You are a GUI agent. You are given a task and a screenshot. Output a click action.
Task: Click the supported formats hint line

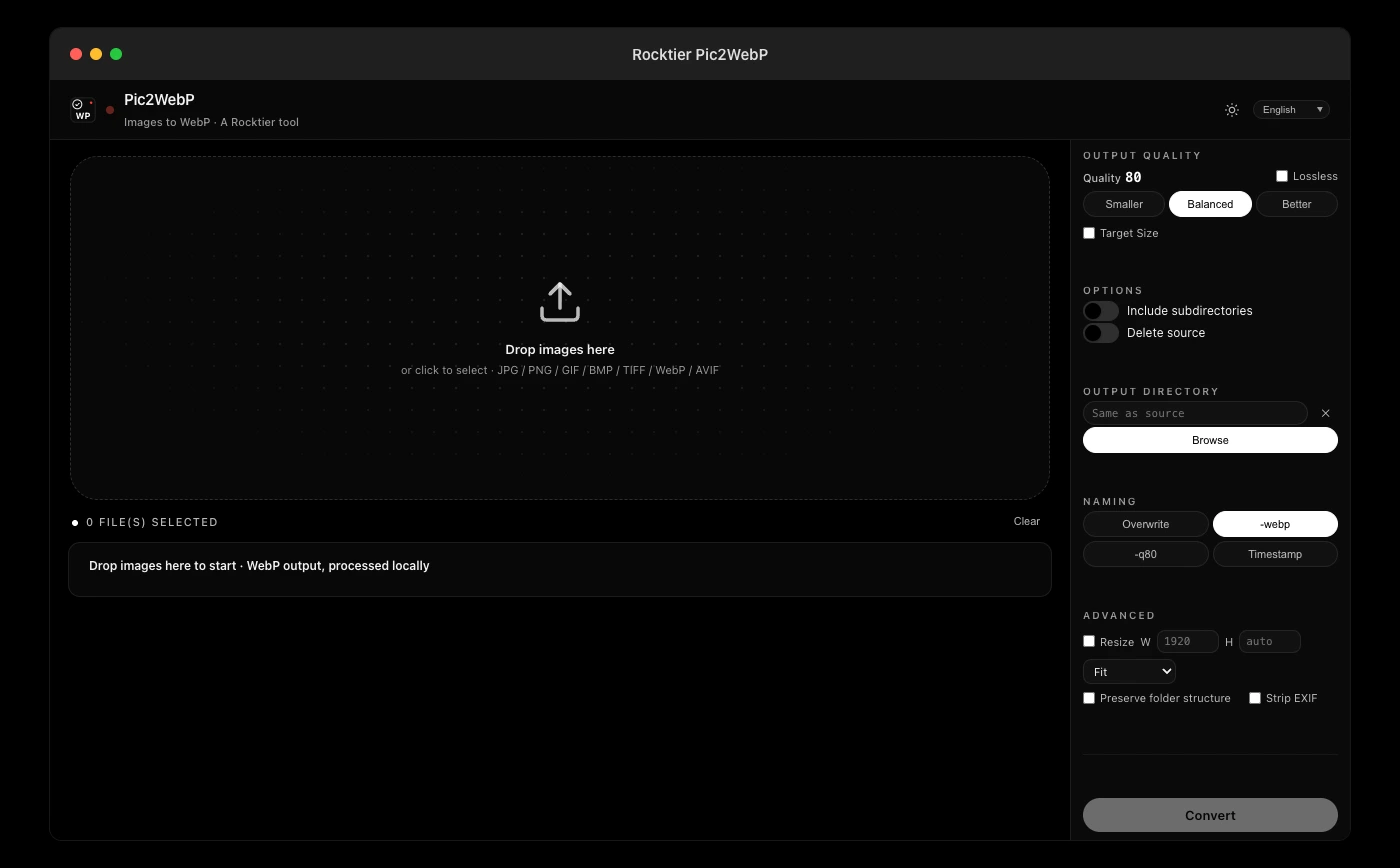(x=560, y=370)
